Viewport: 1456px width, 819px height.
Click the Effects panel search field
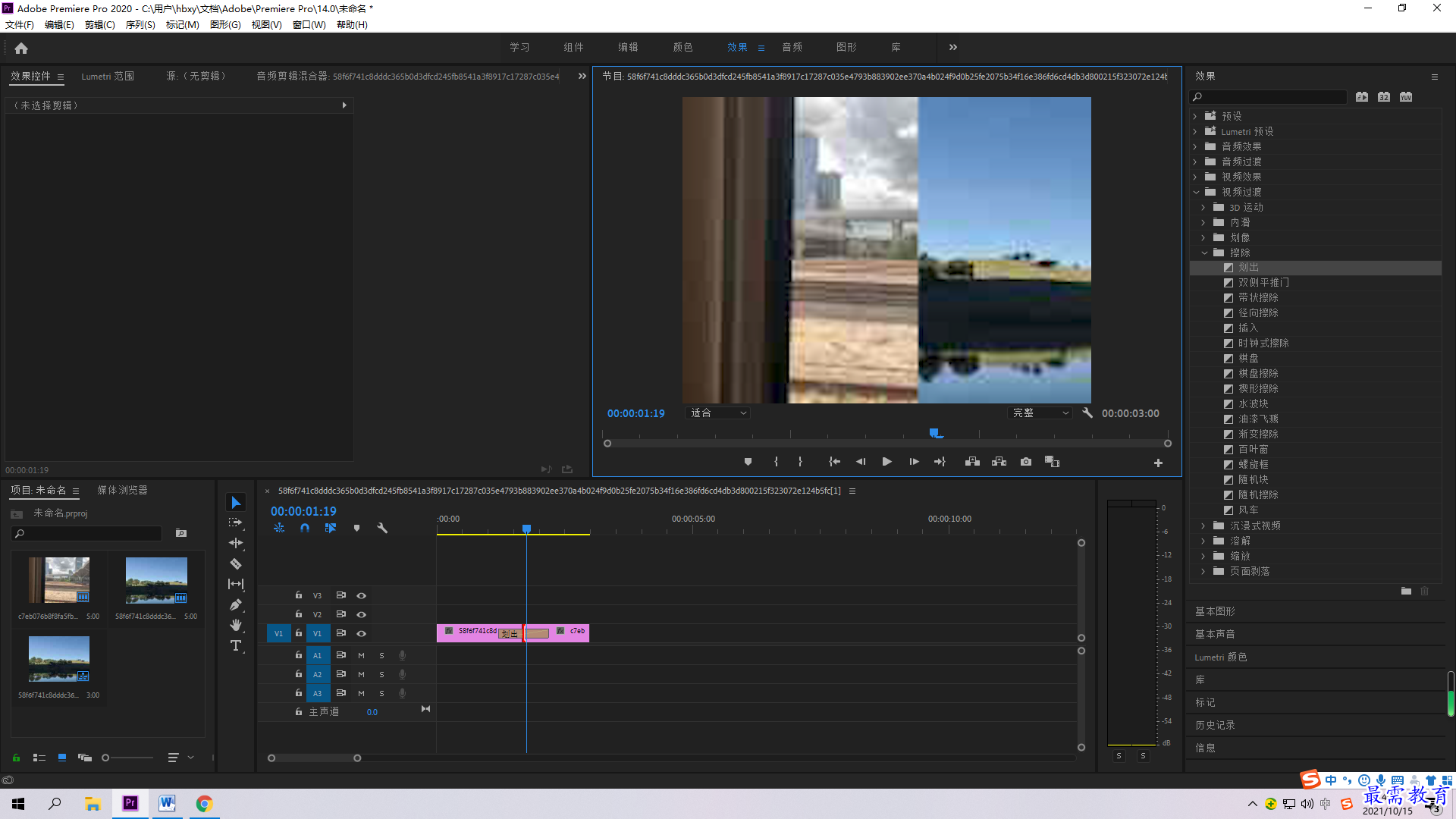click(1268, 97)
